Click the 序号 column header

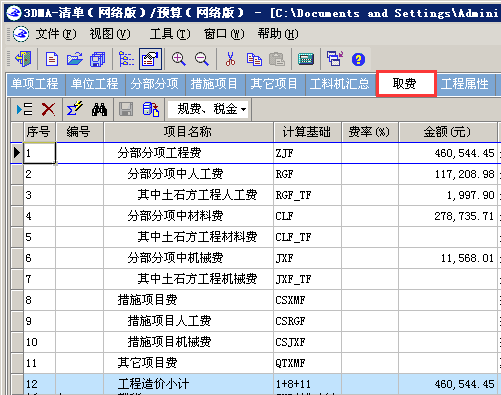39,132
